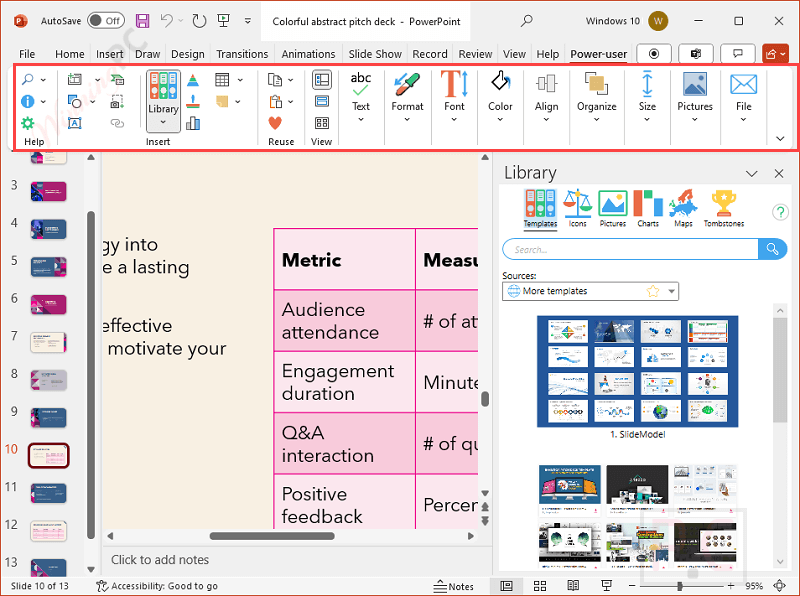Viewport: 800px width, 596px height.
Task: Open the Charts library category
Action: pyautogui.click(x=648, y=208)
